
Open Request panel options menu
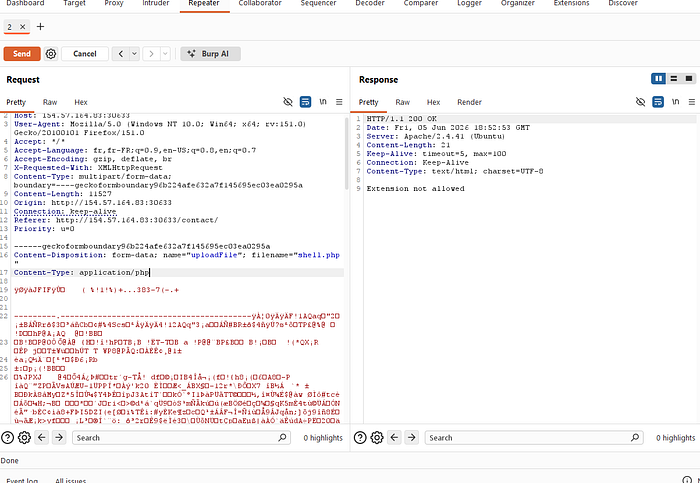coord(339,102)
